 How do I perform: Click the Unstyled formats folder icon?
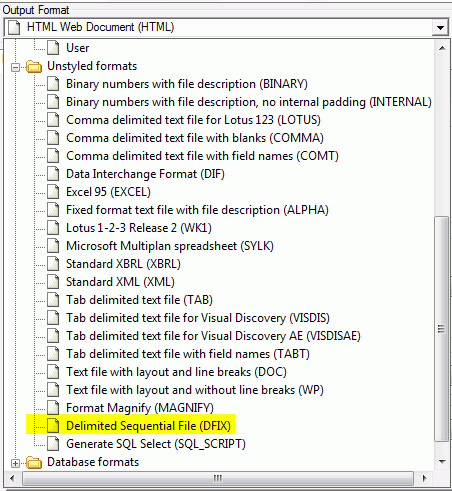pos(34,66)
